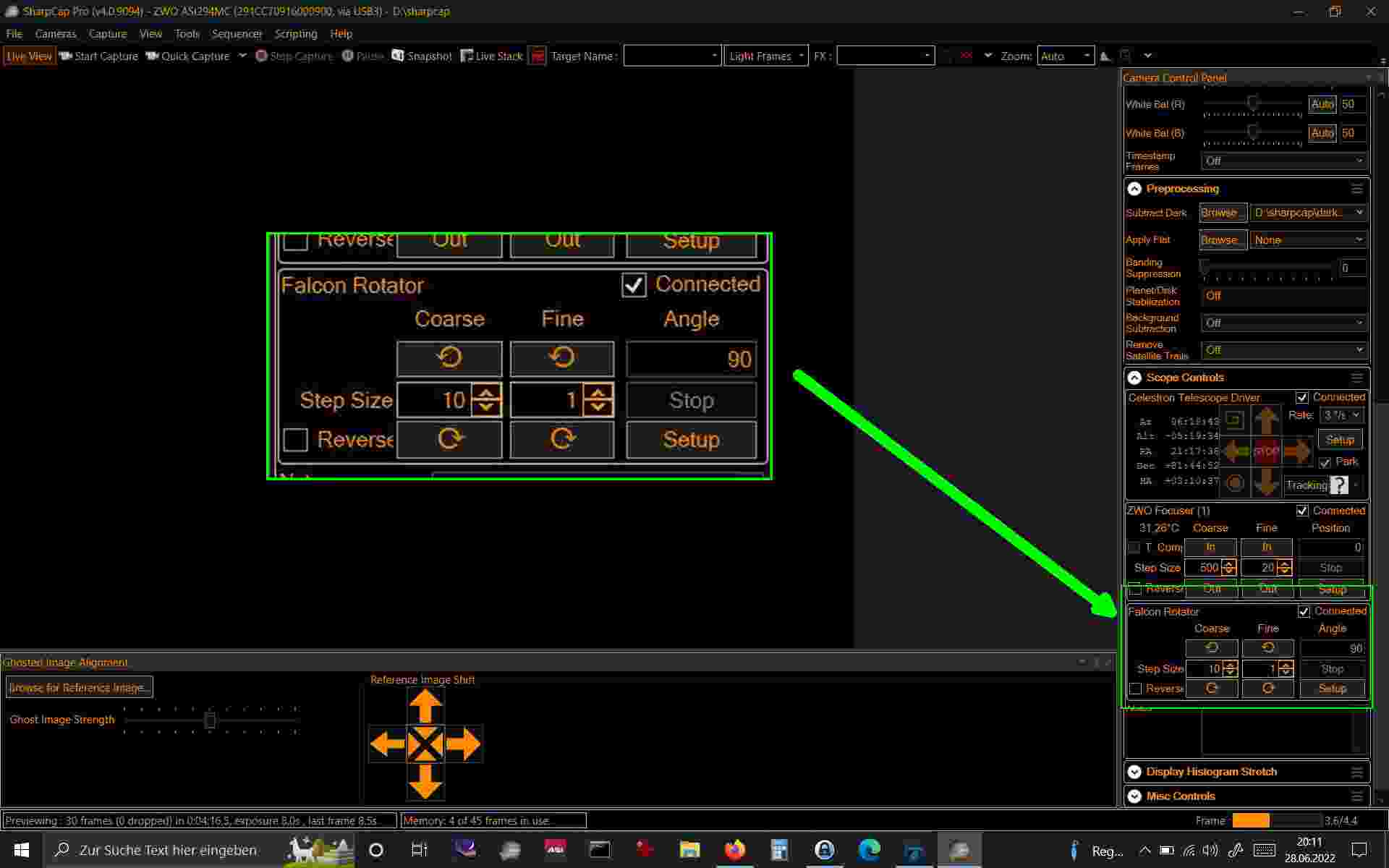
Task: Rotate Falcon Rotator coarse counter-clockwise
Action: [1212, 648]
